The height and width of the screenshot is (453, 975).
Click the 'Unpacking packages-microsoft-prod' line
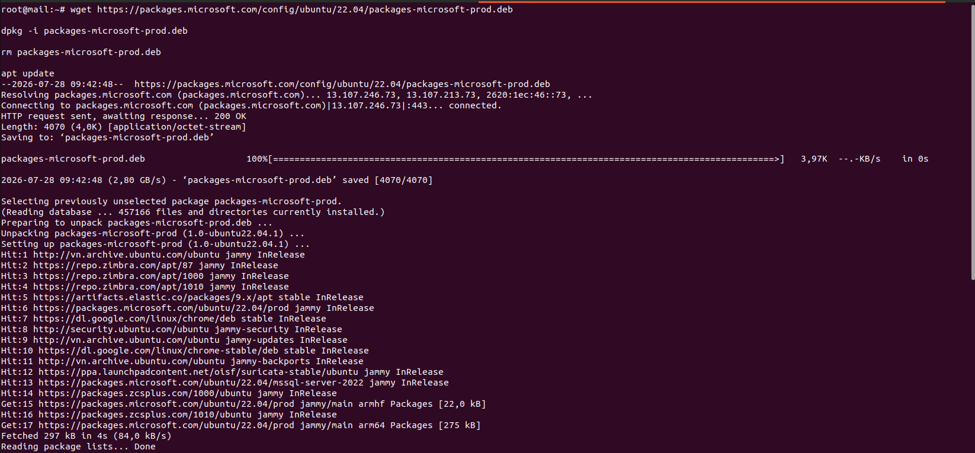point(153,234)
